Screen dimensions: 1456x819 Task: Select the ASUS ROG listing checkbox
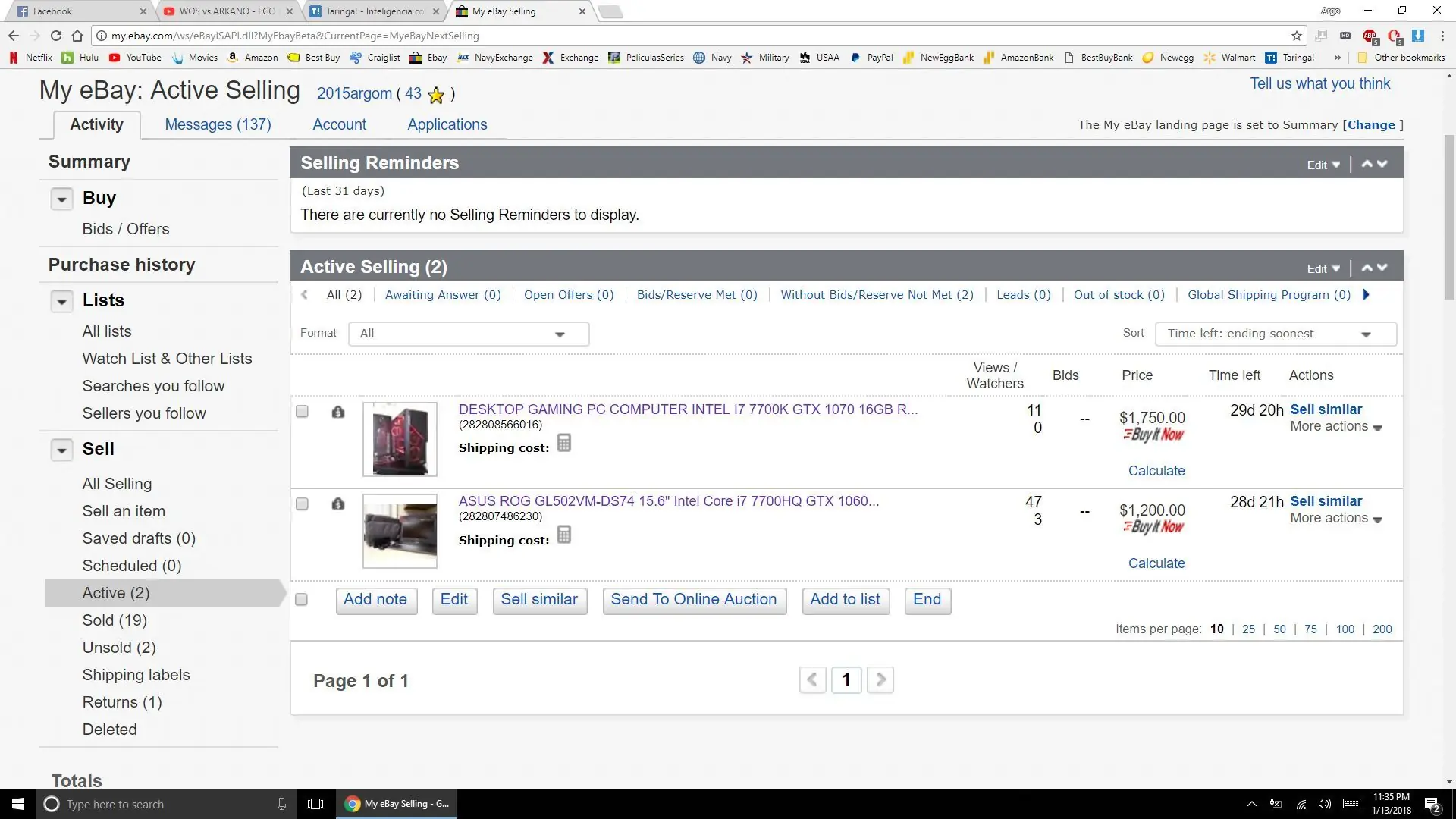[x=301, y=504]
